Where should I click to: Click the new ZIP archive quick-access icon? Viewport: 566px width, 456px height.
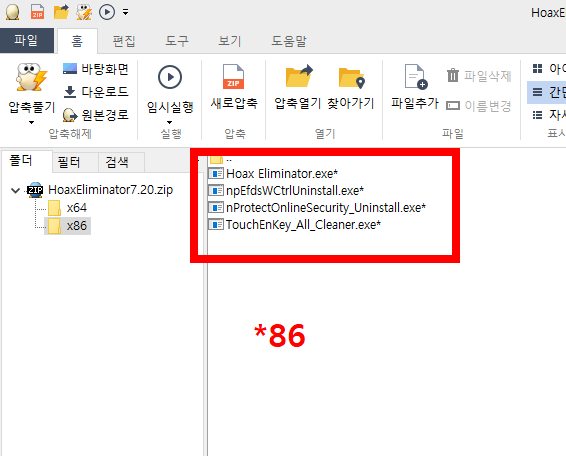(x=37, y=12)
